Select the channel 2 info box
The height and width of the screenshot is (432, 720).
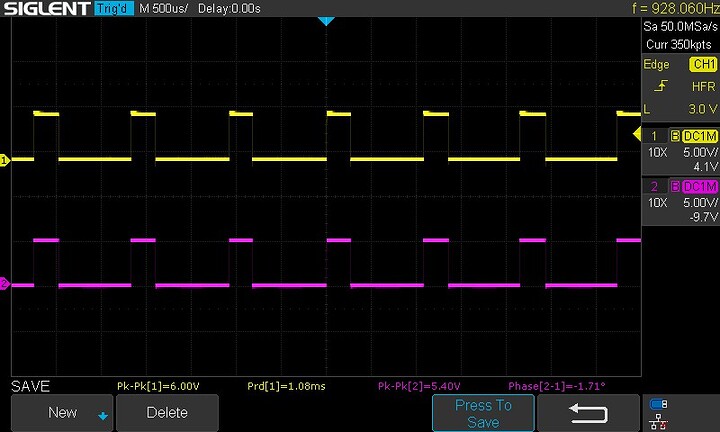tap(681, 201)
